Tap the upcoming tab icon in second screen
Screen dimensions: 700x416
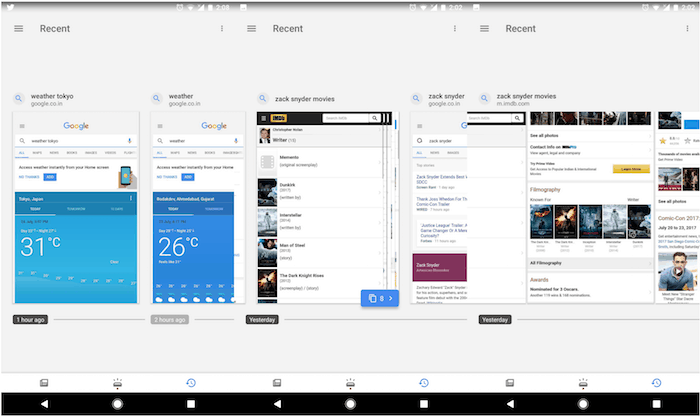[x=350, y=383]
